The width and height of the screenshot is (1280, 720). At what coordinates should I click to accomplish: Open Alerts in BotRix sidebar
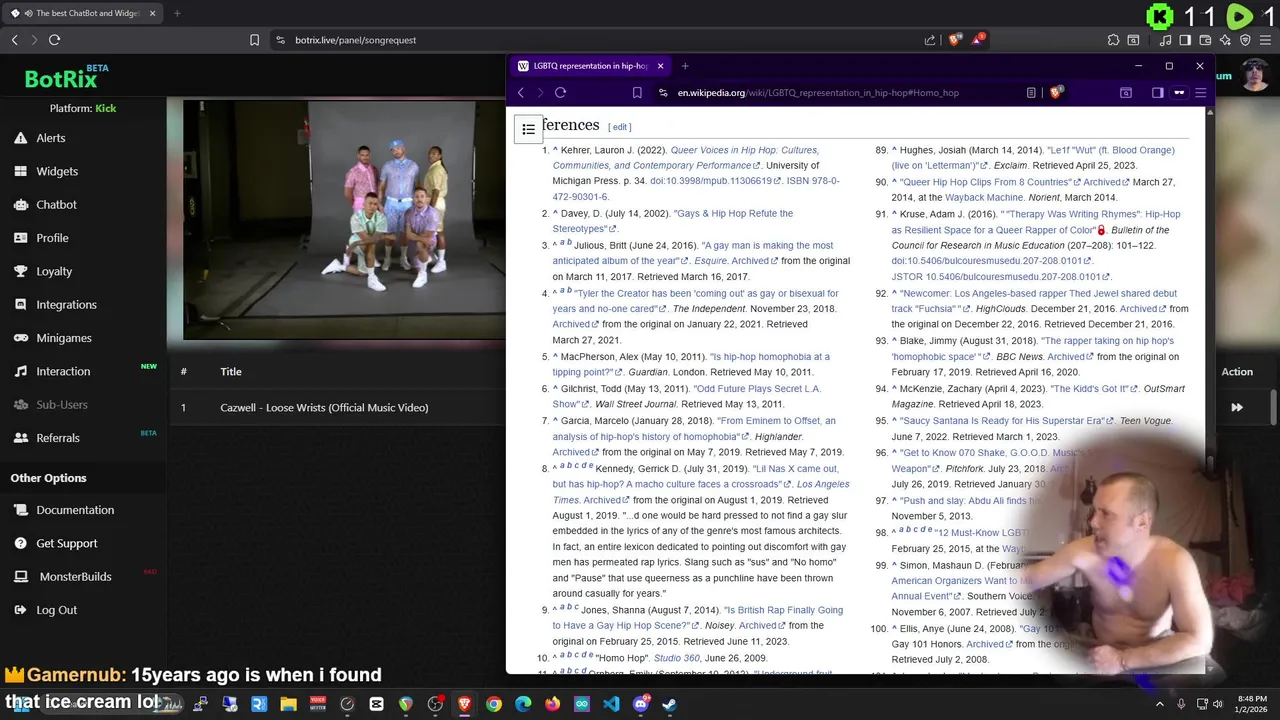[51, 138]
